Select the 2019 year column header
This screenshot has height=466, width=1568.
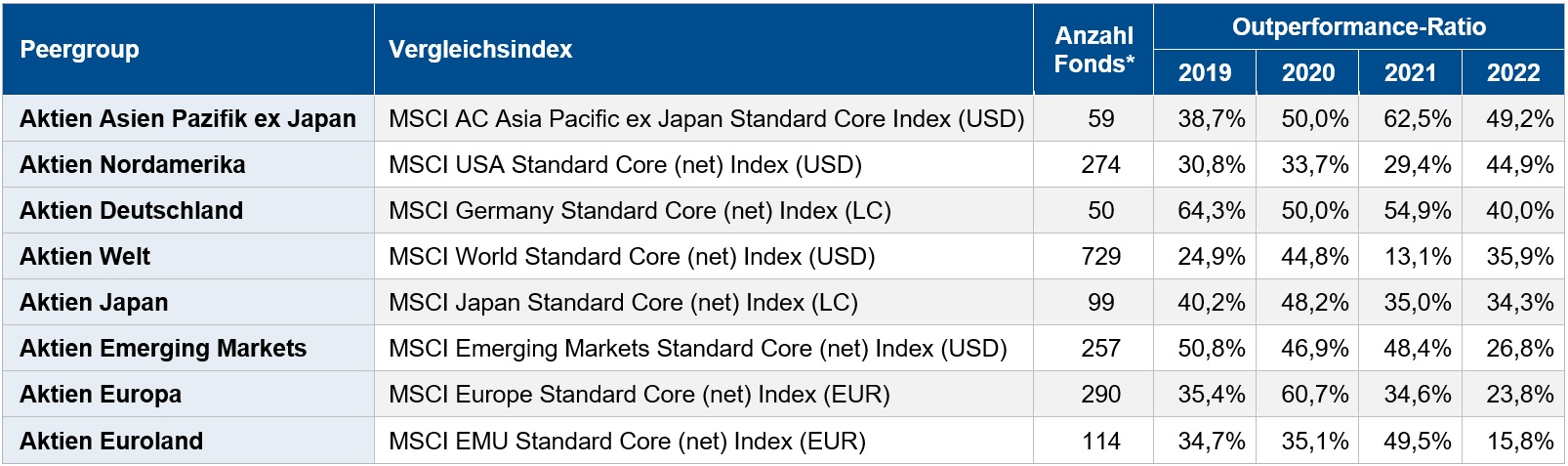point(1205,73)
